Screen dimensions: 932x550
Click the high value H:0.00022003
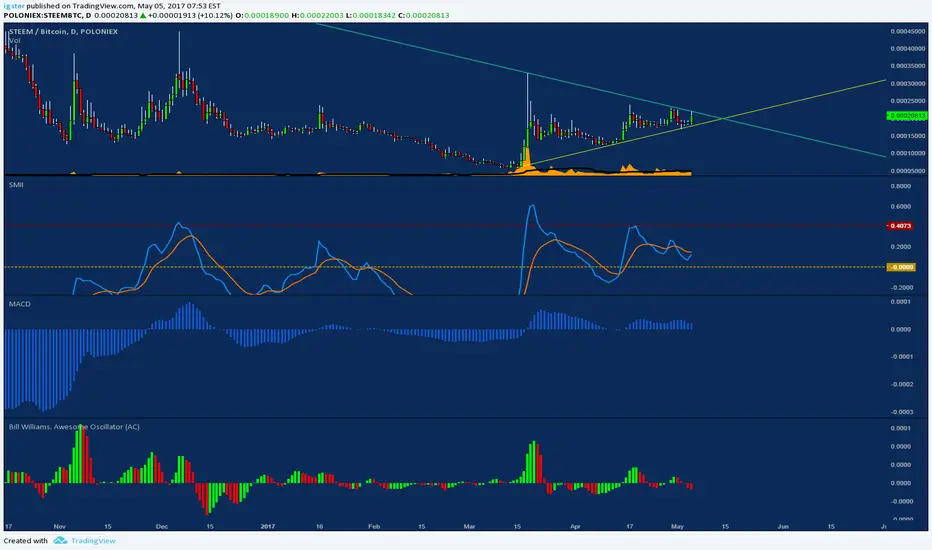click(317, 15)
